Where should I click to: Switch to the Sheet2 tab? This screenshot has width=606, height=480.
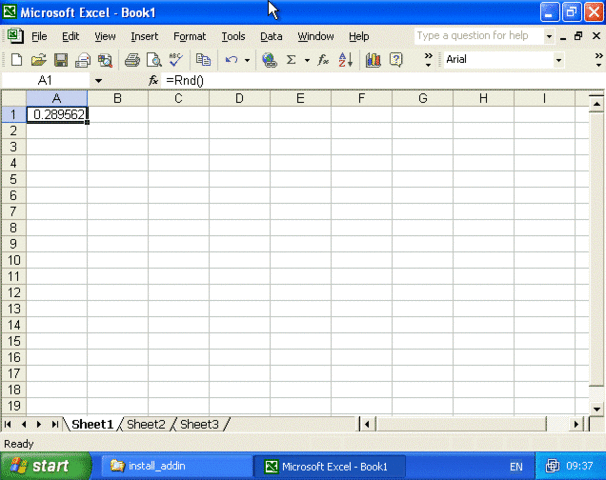146,424
